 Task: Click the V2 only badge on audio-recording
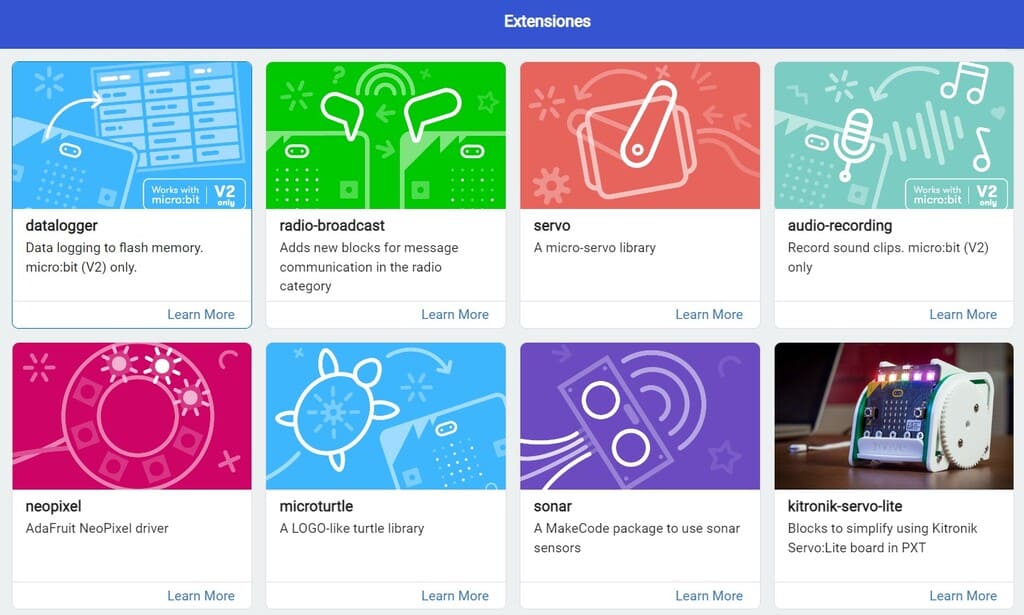point(987,195)
